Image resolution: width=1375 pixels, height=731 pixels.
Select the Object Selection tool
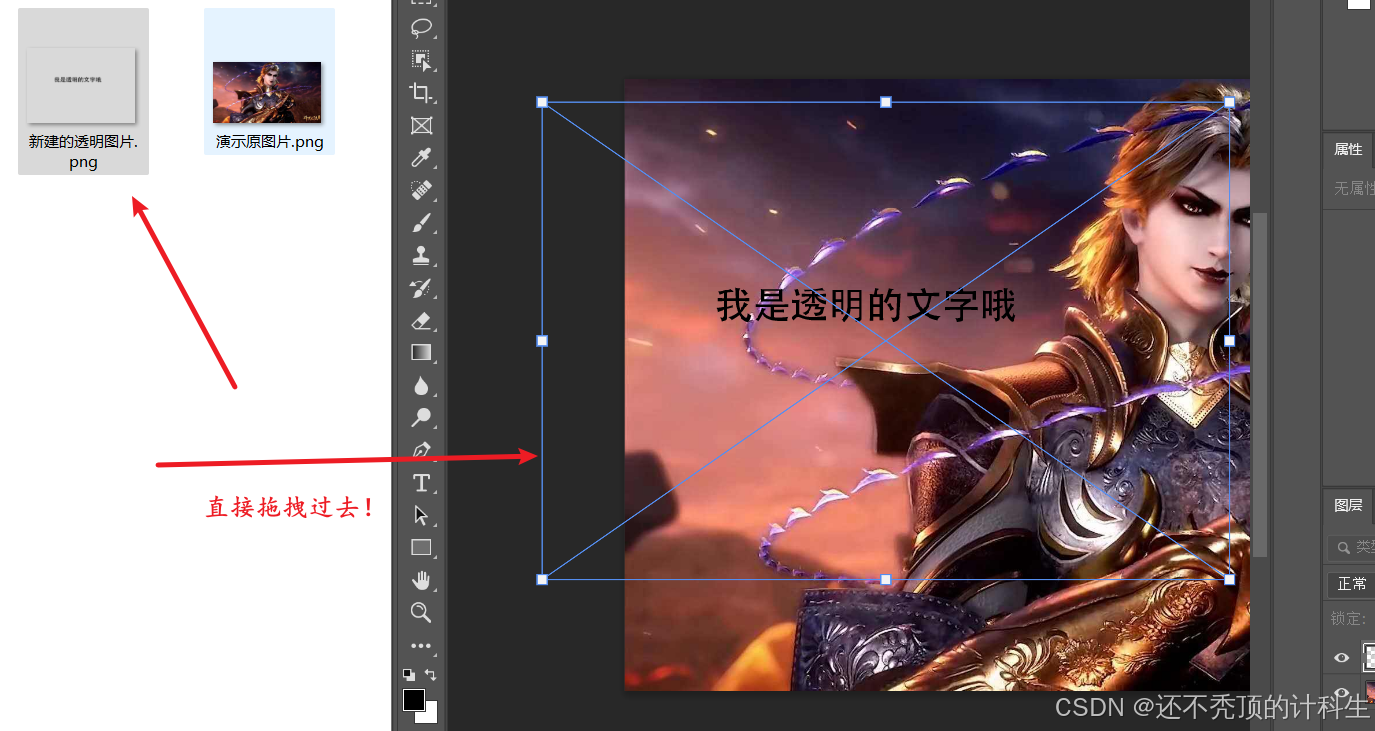tap(421, 61)
